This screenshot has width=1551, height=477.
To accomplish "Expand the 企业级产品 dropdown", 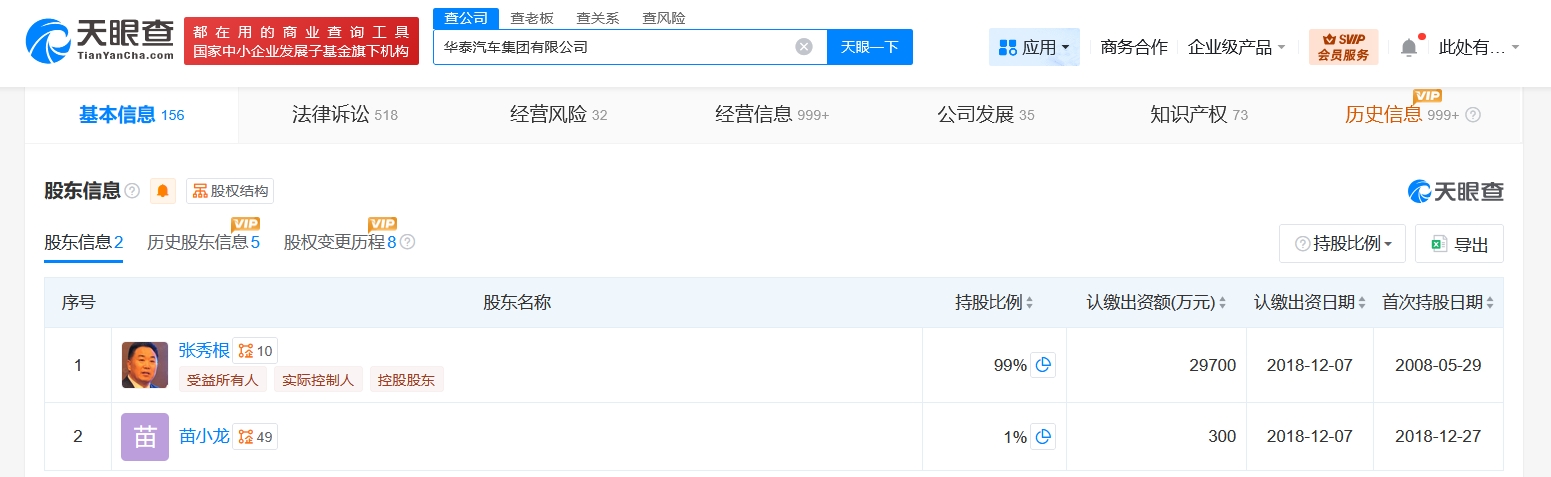I will click(x=1236, y=47).
